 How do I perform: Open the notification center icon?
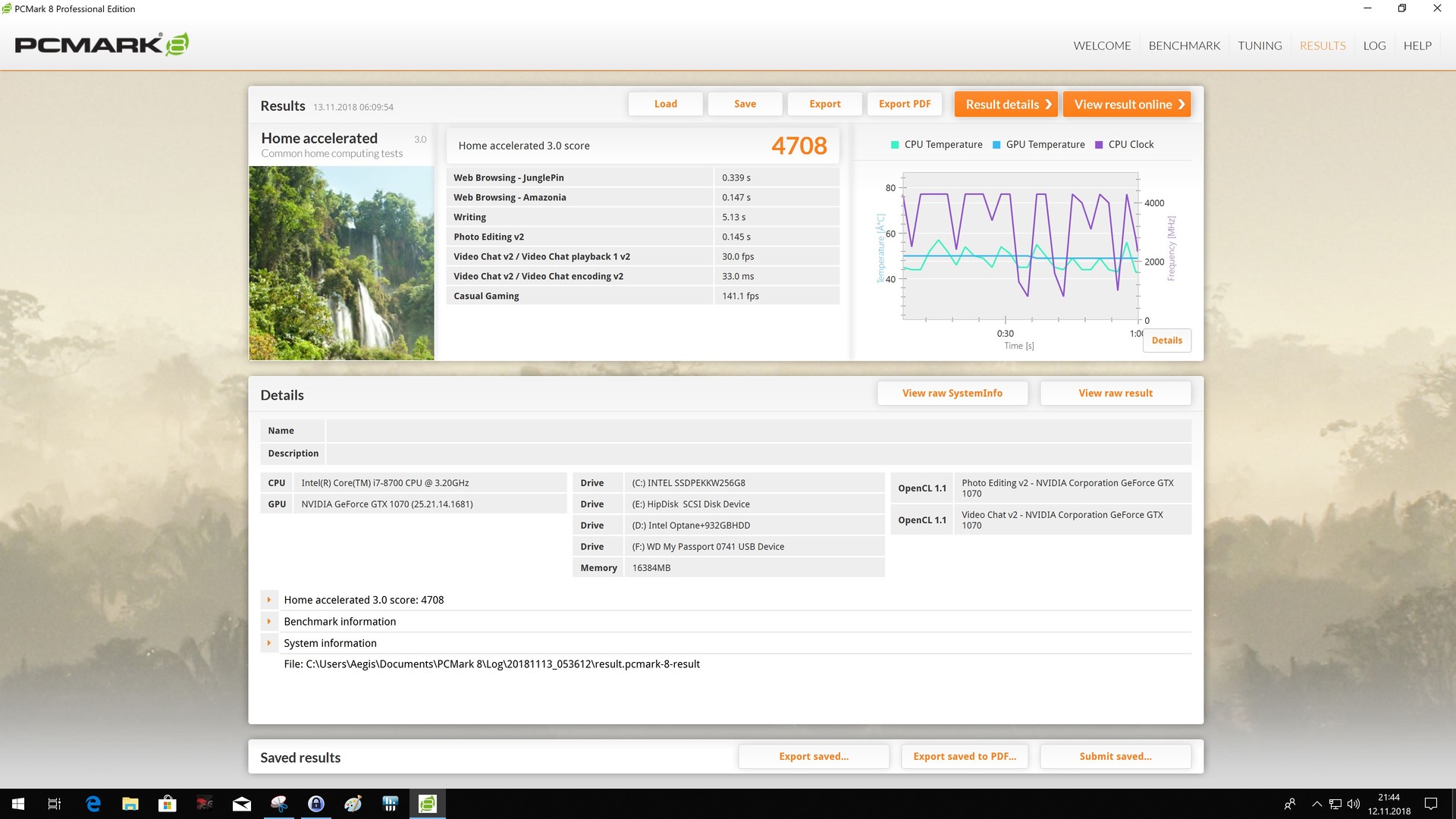click(1431, 804)
